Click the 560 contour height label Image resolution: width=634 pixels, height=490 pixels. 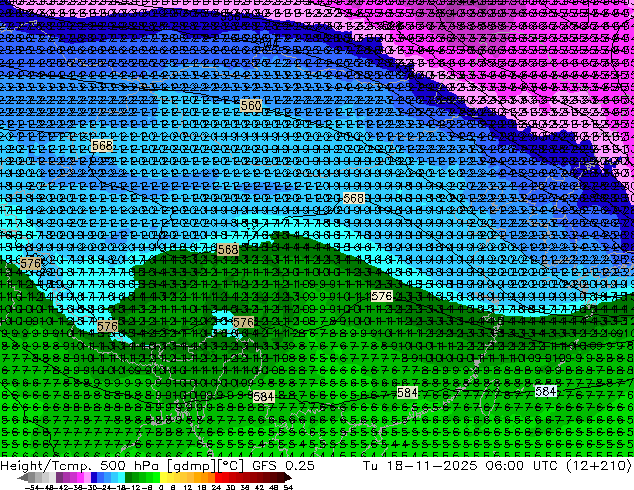[251, 106]
